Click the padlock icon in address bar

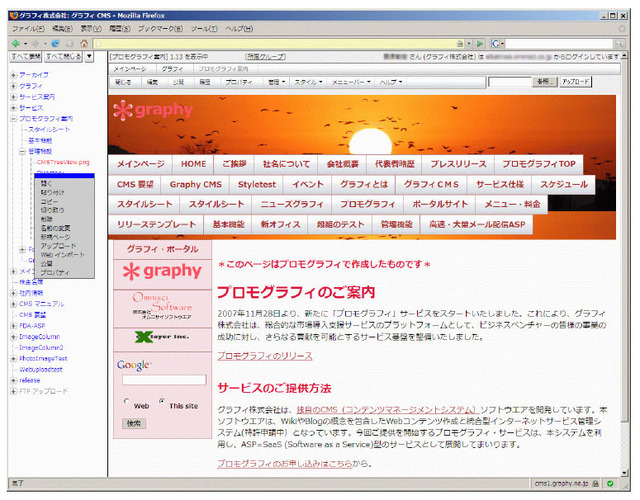coord(460,43)
